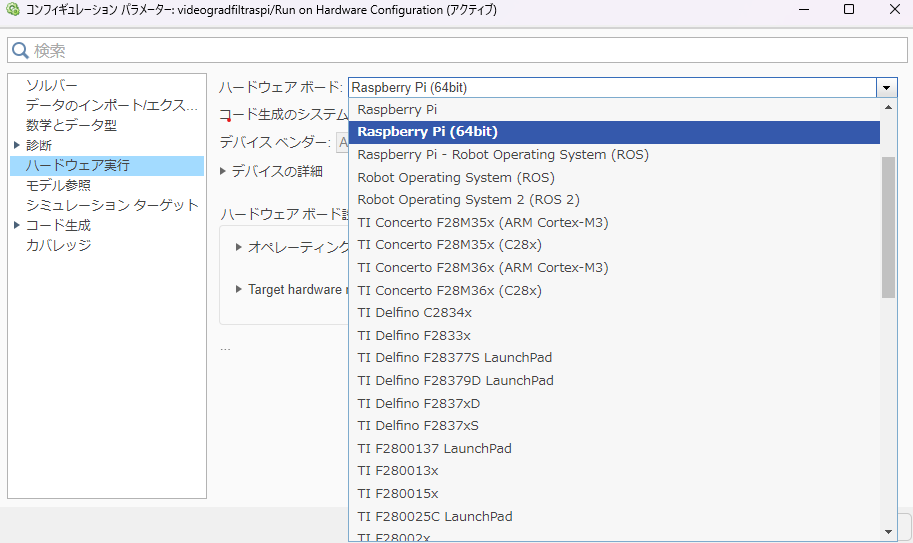Open the ハードウェア ボード dropdown arrow
The width and height of the screenshot is (913, 543).
[x=886, y=88]
